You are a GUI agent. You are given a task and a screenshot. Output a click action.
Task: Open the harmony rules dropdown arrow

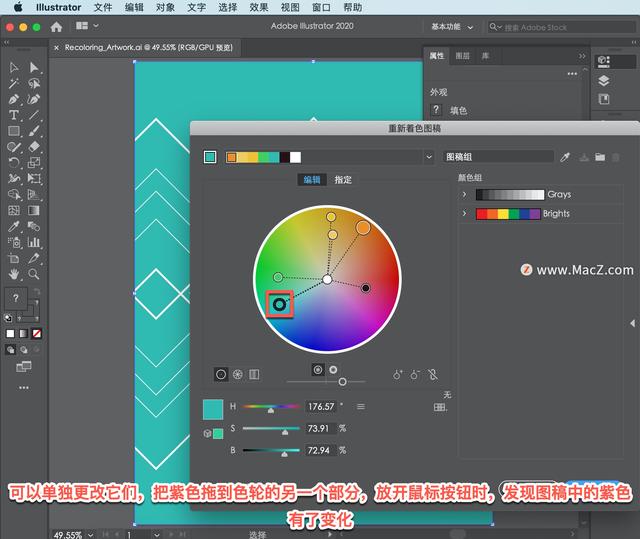click(429, 157)
